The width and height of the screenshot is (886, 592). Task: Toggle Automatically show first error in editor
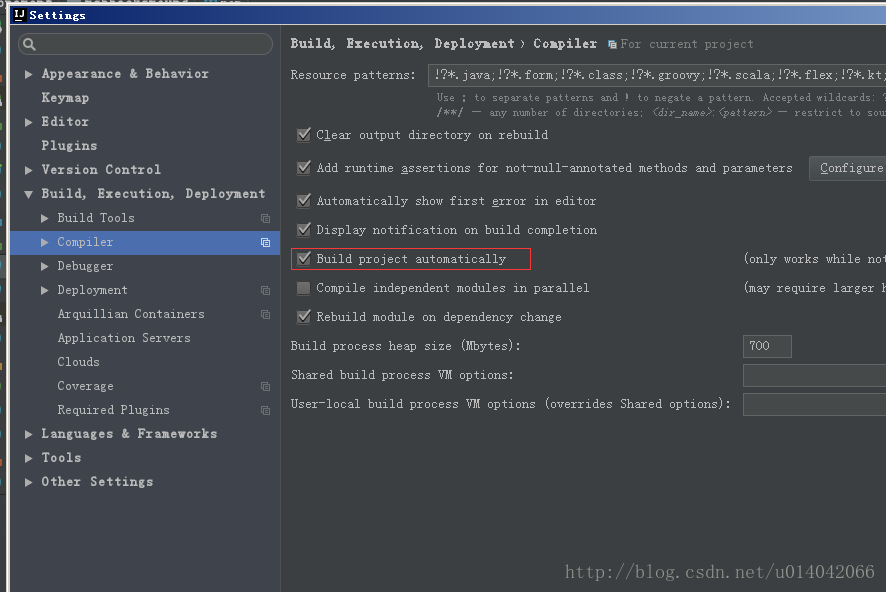[x=303, y=201]
